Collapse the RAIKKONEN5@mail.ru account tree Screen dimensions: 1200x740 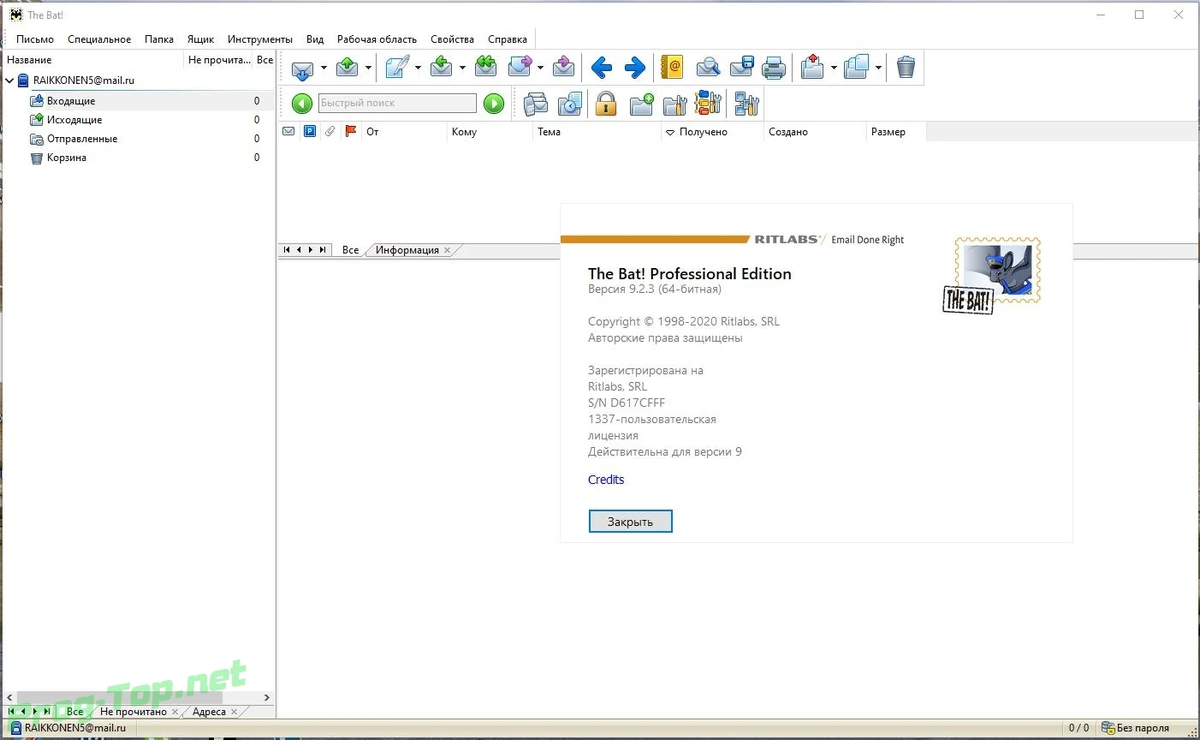tap(10, 80)
